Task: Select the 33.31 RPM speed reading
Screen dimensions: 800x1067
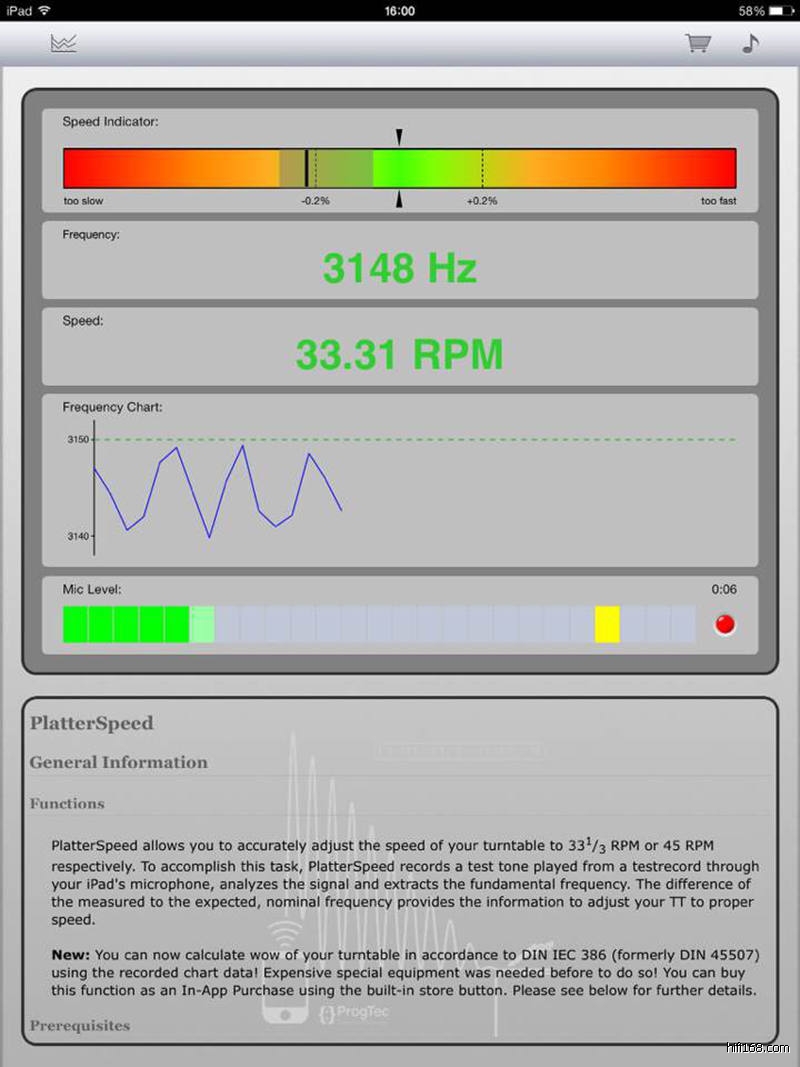Action: [399, 354]
